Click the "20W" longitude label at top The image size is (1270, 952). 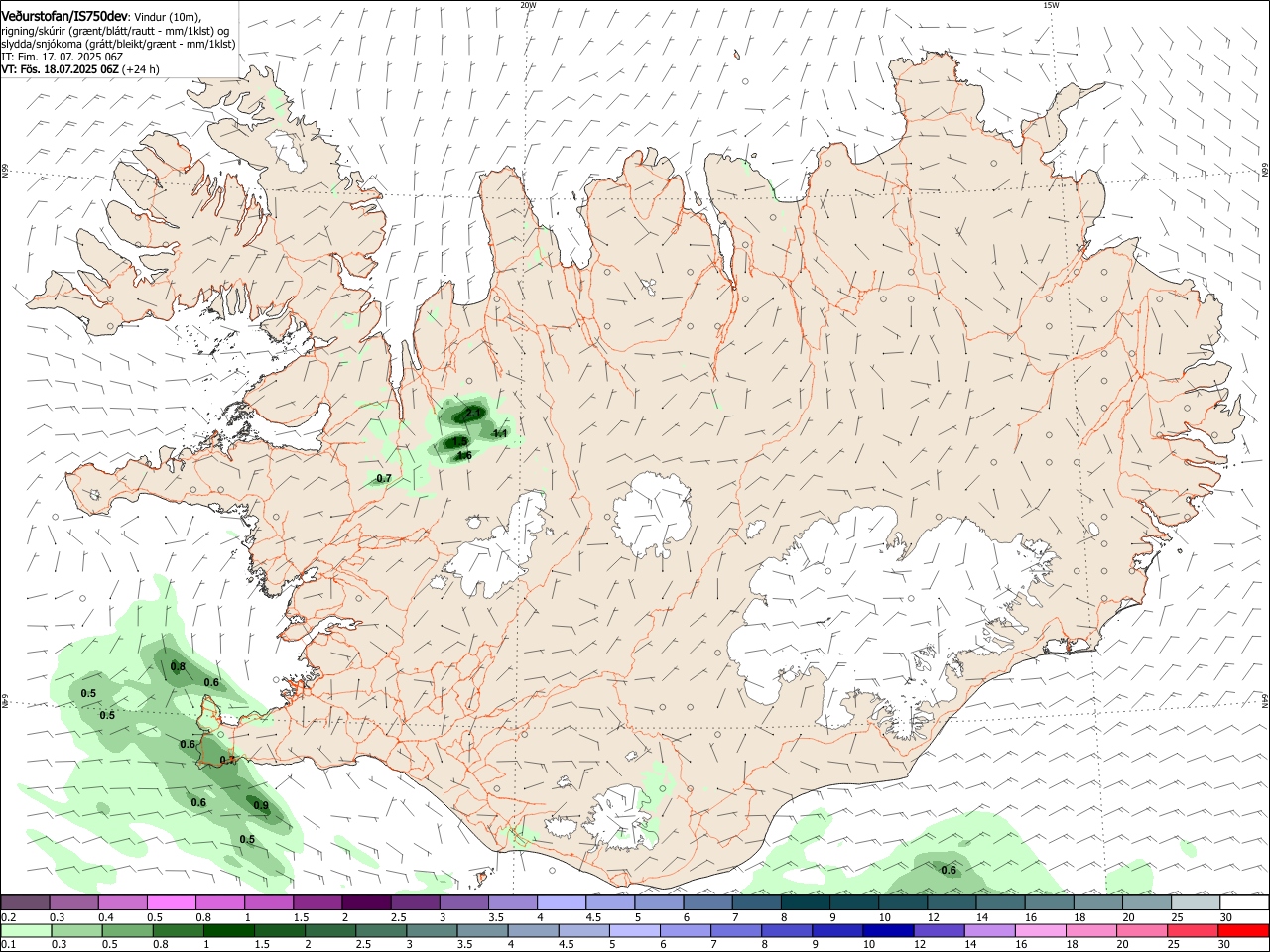point(528,5)
